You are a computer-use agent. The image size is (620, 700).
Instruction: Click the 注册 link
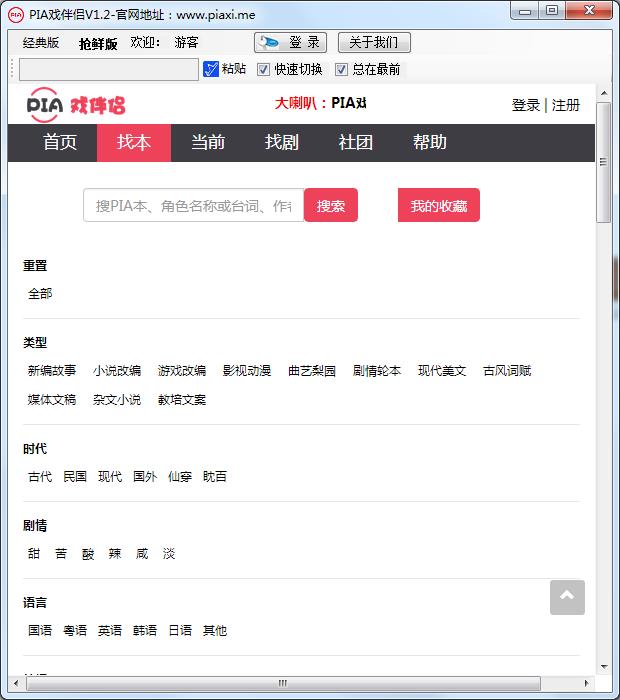(566, 105)
